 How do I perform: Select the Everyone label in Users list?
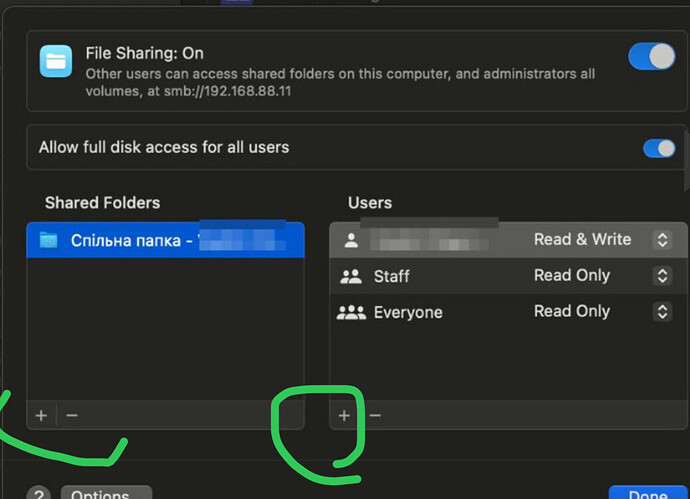[x=408, y=312]
